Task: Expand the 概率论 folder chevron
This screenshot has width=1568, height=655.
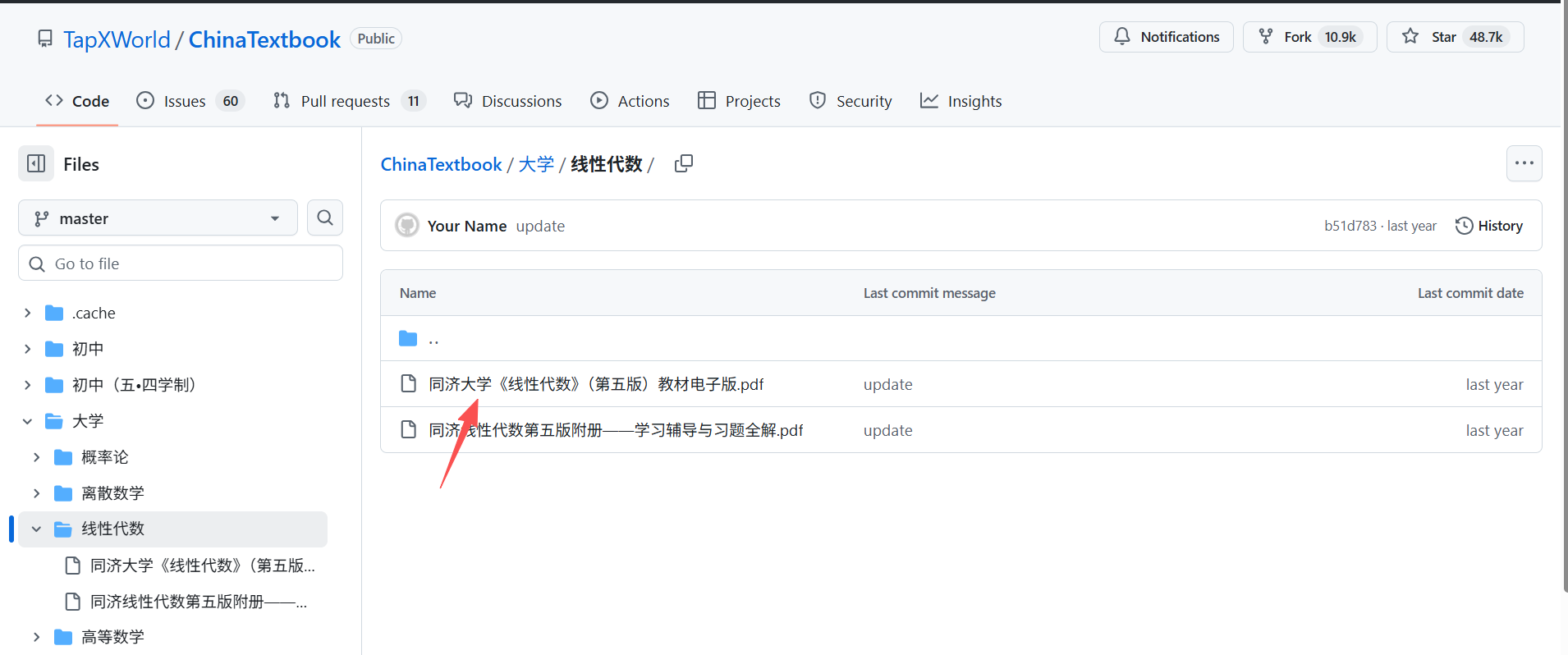Action: click(36, 457)
